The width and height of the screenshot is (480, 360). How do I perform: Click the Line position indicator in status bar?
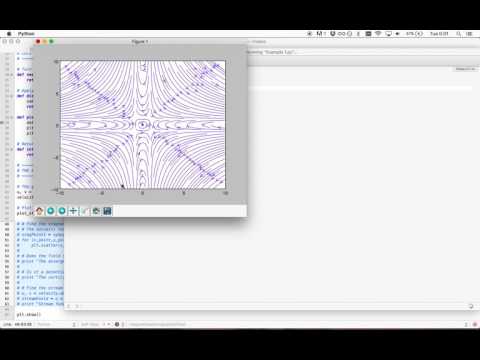(x=18, y=324)
